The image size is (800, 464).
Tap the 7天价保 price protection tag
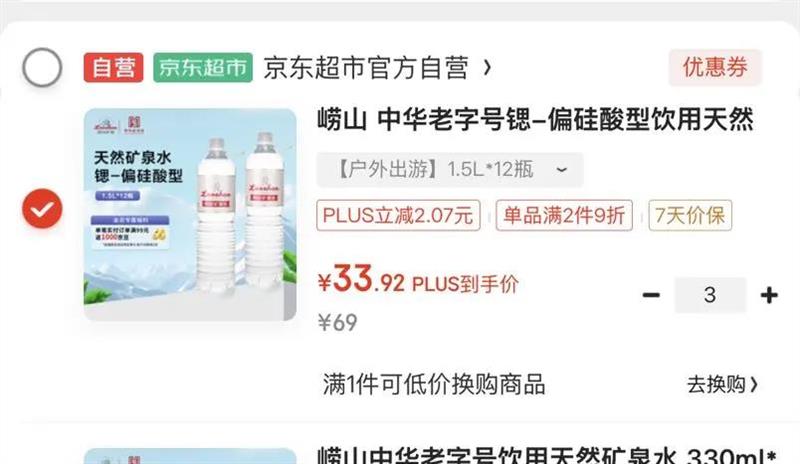[x=690, y=215]
